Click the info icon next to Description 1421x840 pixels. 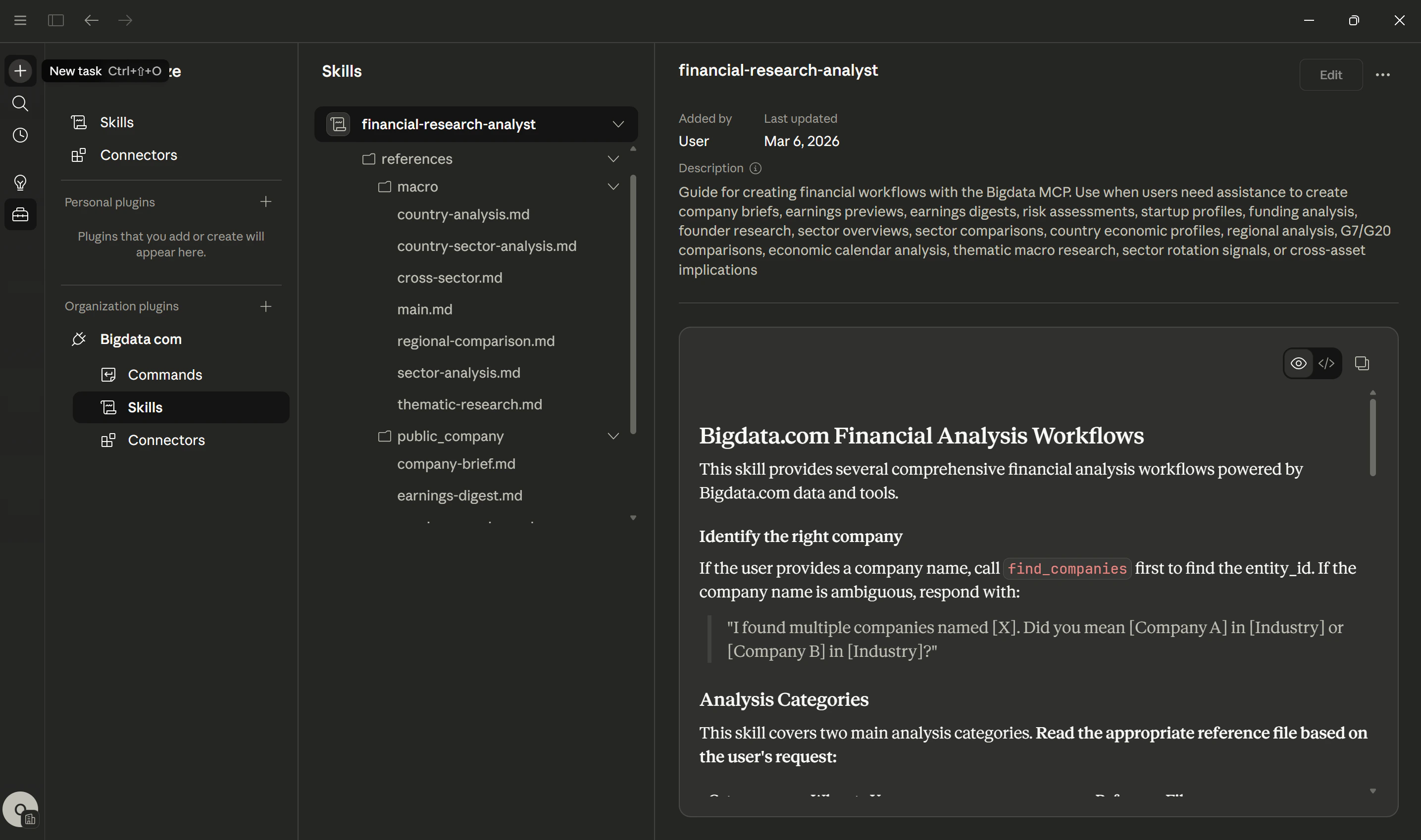(755, 168)
